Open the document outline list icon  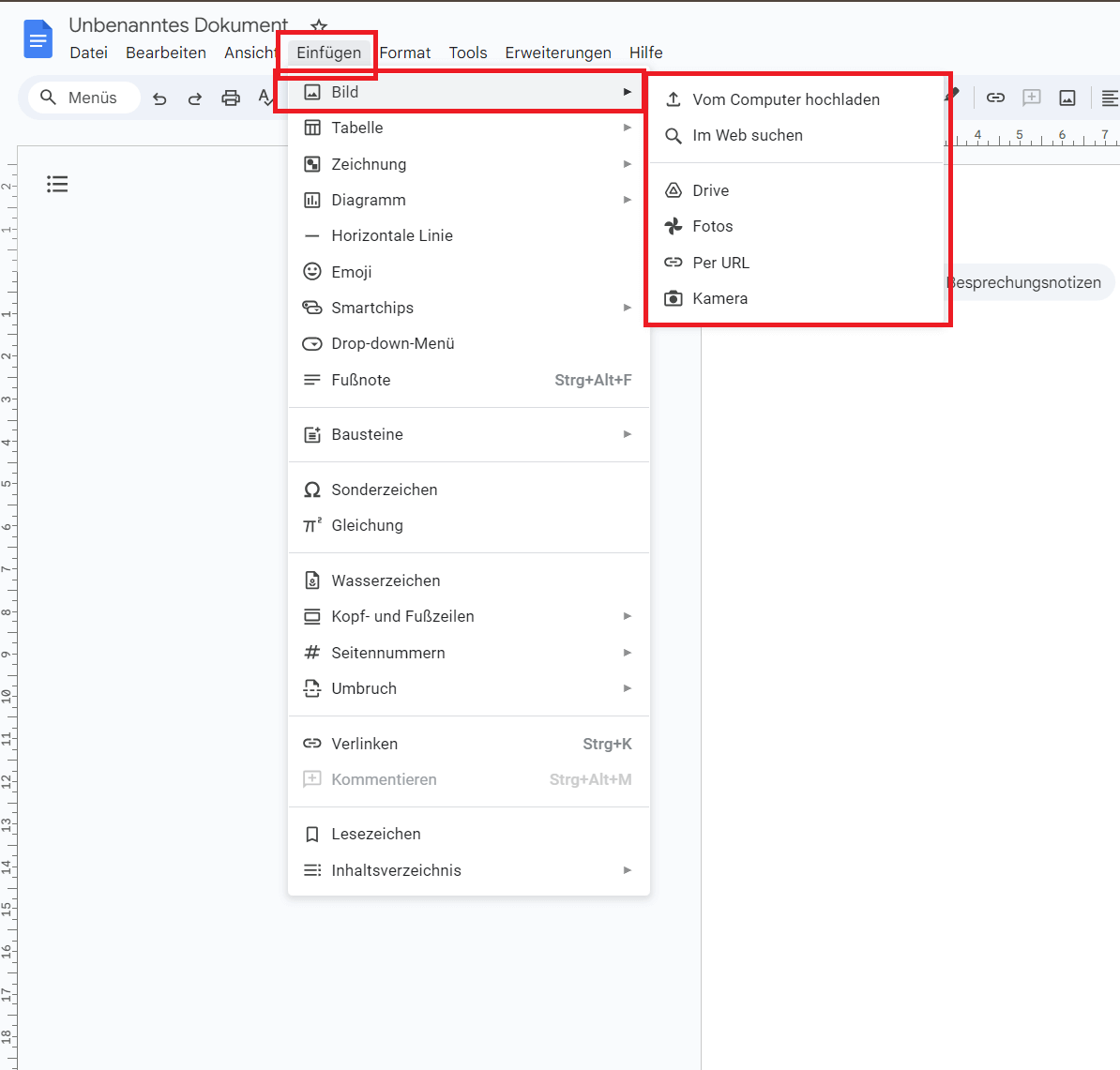point(57,184)
